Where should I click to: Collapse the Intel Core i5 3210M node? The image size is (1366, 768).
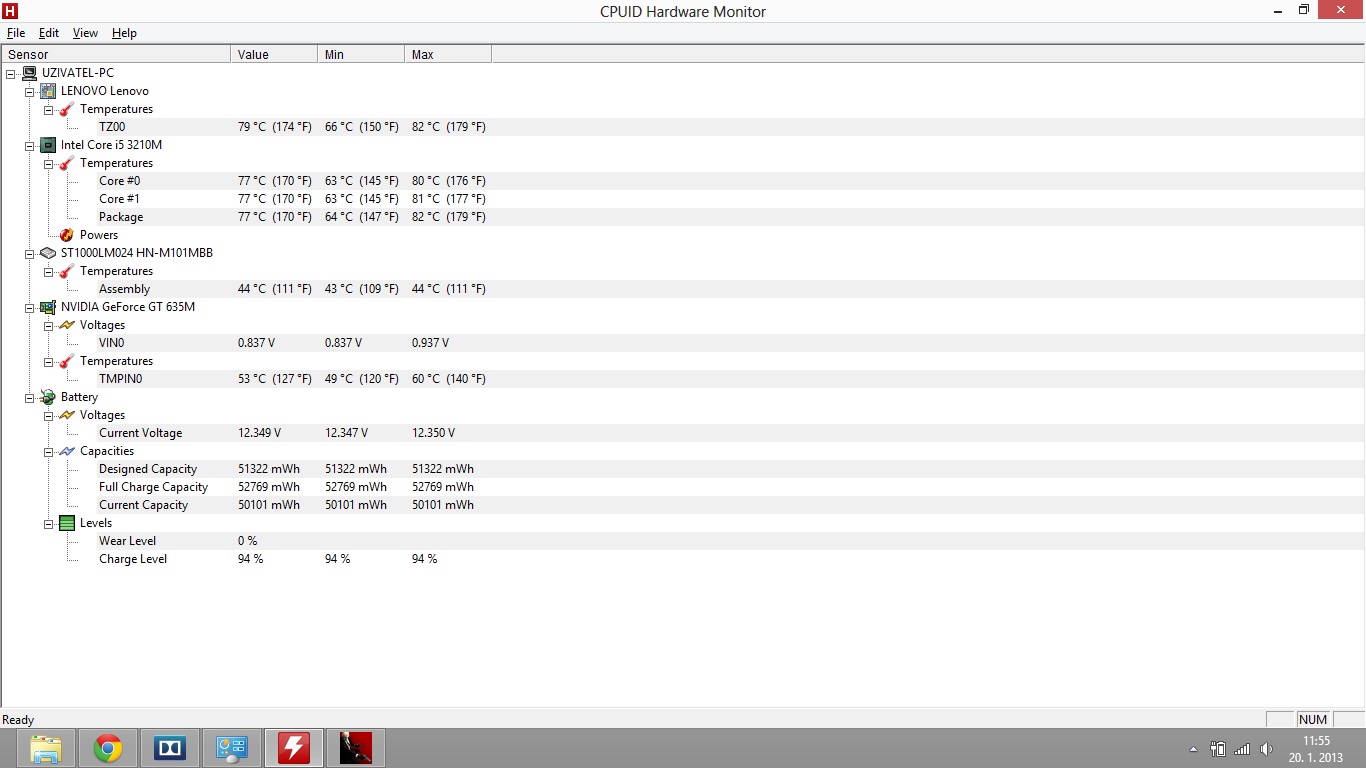click(x=30, y=145)
